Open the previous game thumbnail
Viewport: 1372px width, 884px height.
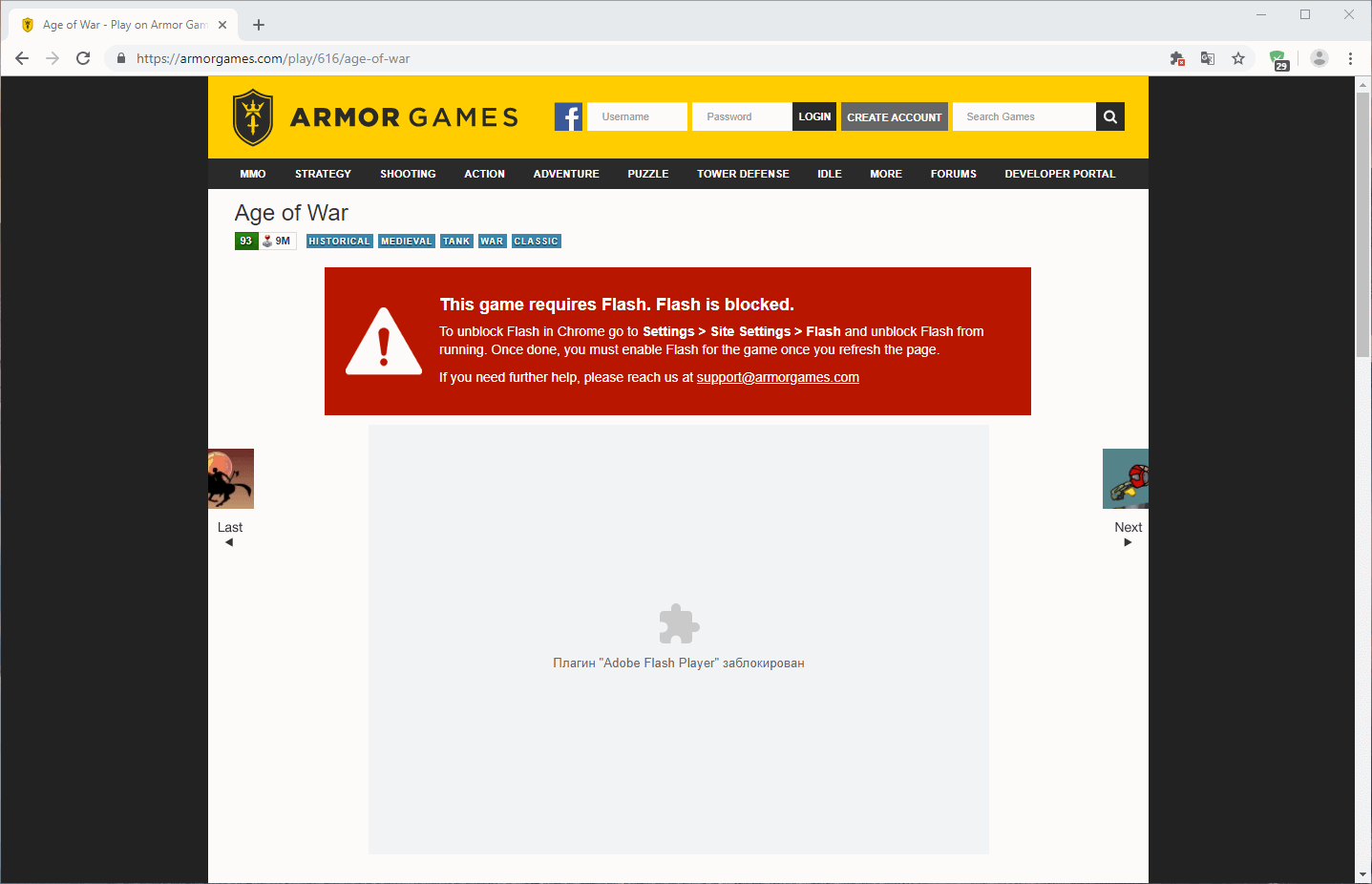pos(231,478)
